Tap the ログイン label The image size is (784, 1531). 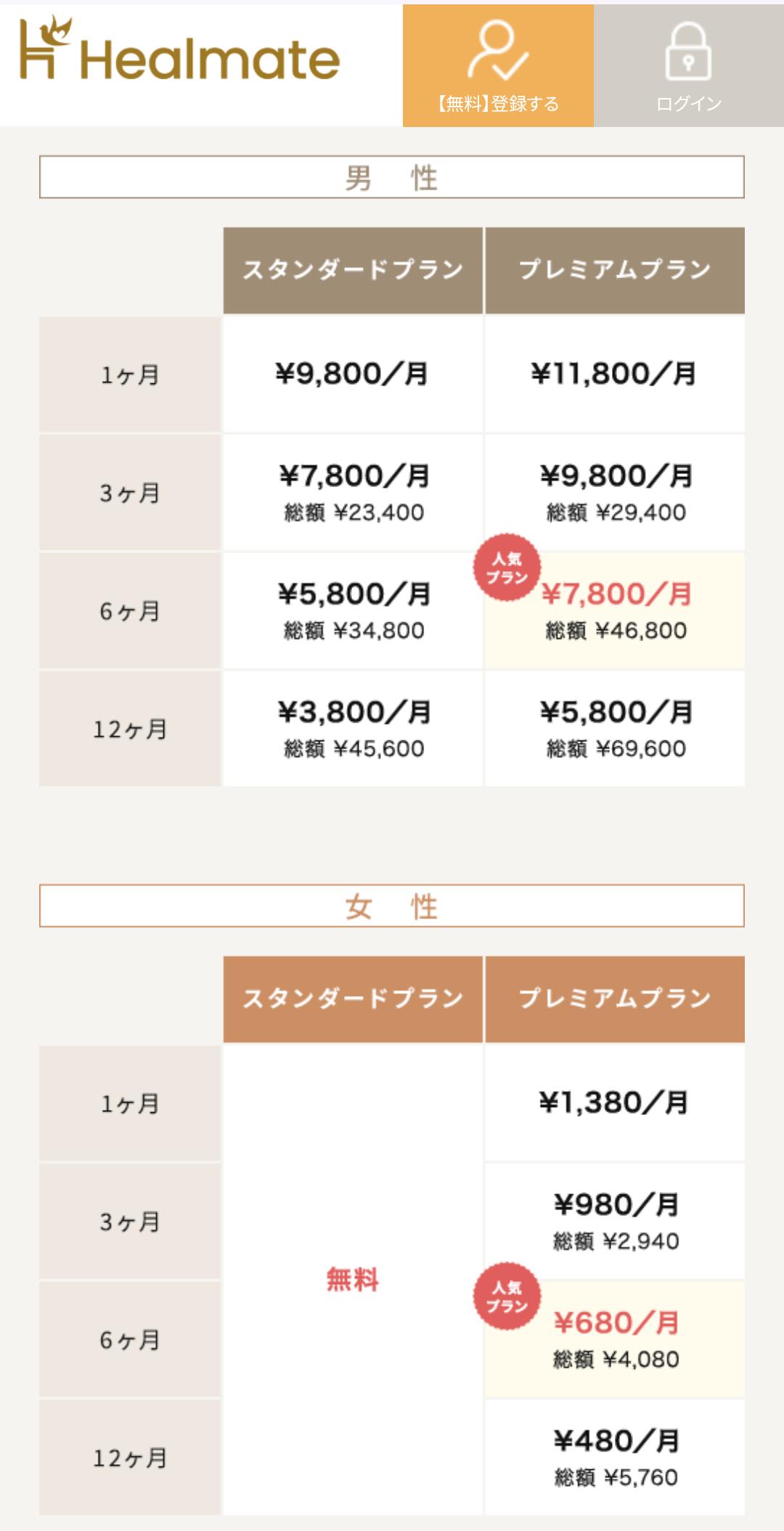pyautogui.click(x=688, y=104)
